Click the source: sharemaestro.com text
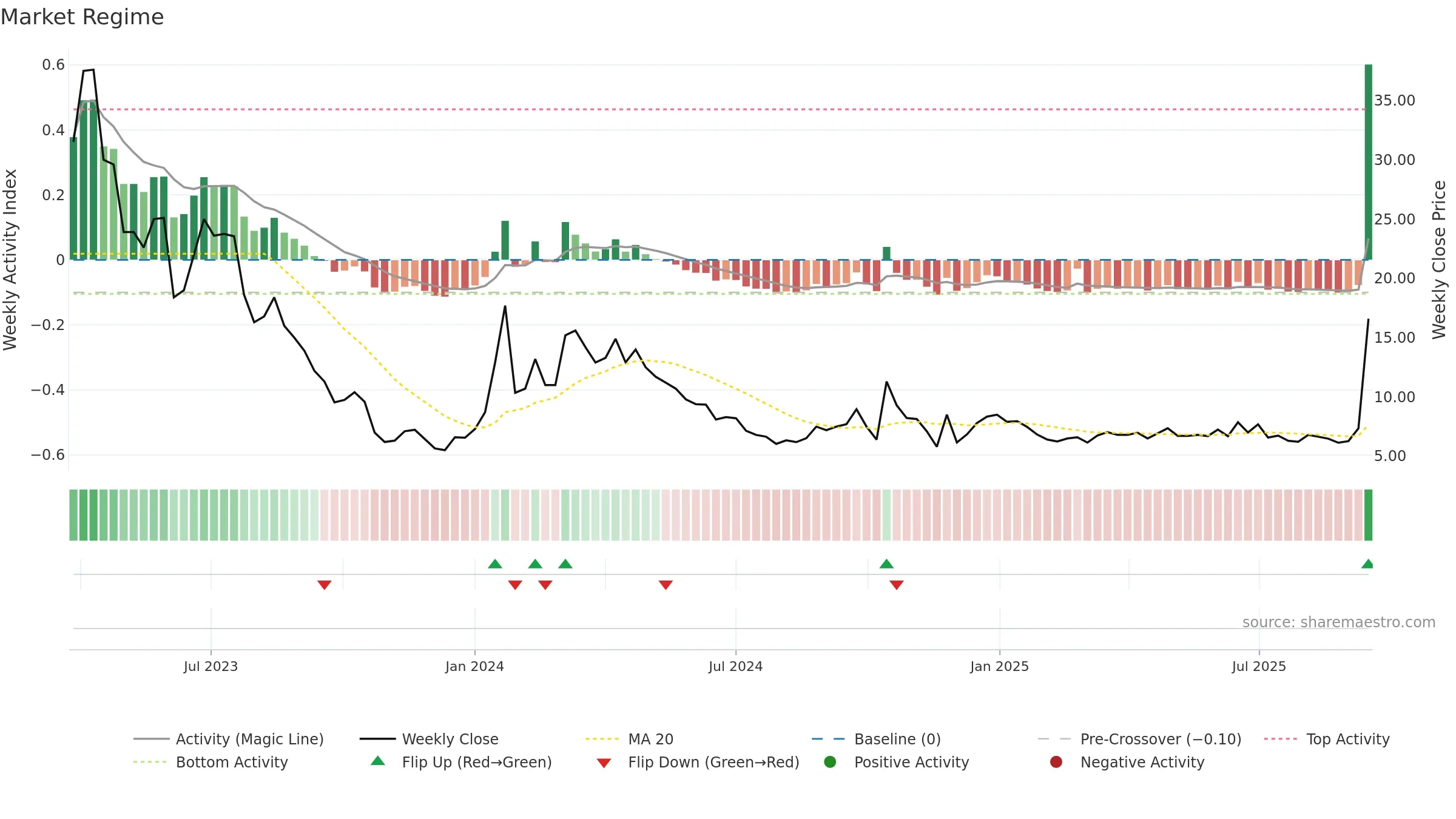Viewport: 1456px width, 819px height. tap(1339, 622)
